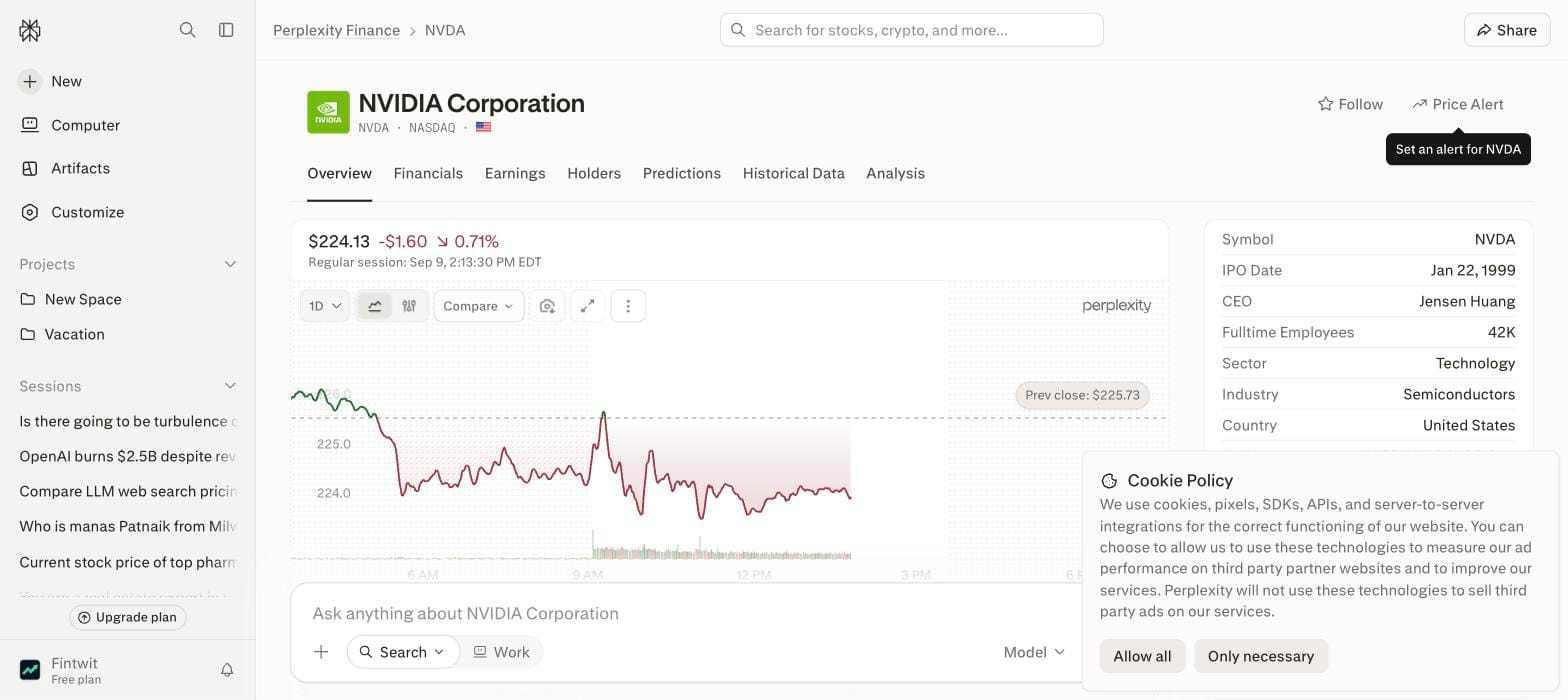Open the sidebar search icon
1568x700 pixels.
coord(187,30)
